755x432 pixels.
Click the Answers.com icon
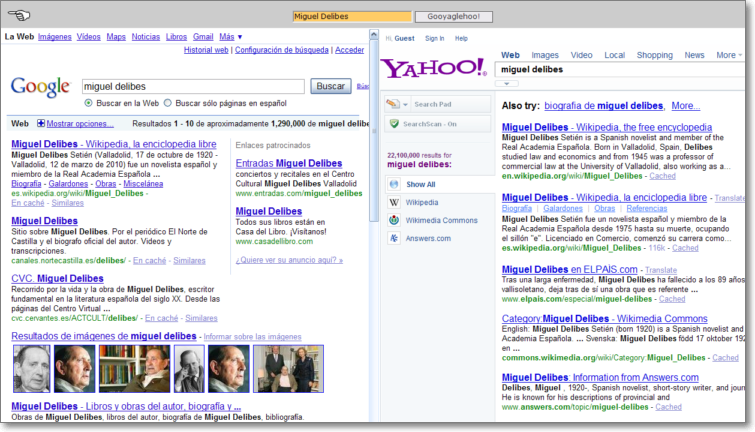[x=394, y=238]
